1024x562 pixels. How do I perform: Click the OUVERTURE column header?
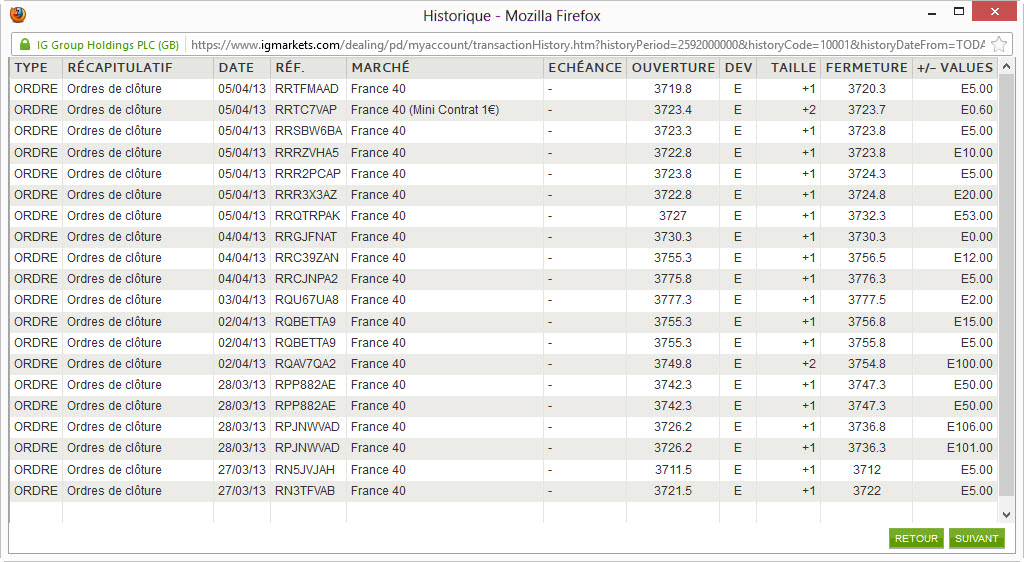tap(673, 67)
